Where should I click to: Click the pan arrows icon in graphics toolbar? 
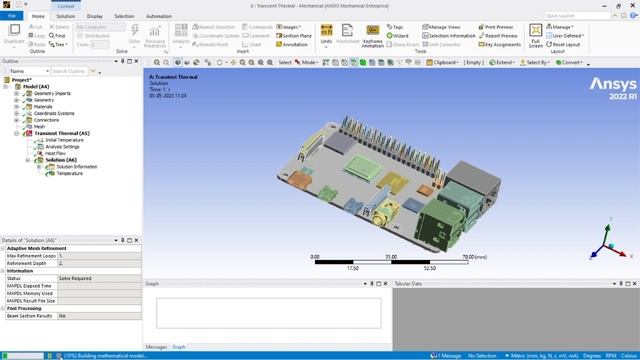coord(233,62)
